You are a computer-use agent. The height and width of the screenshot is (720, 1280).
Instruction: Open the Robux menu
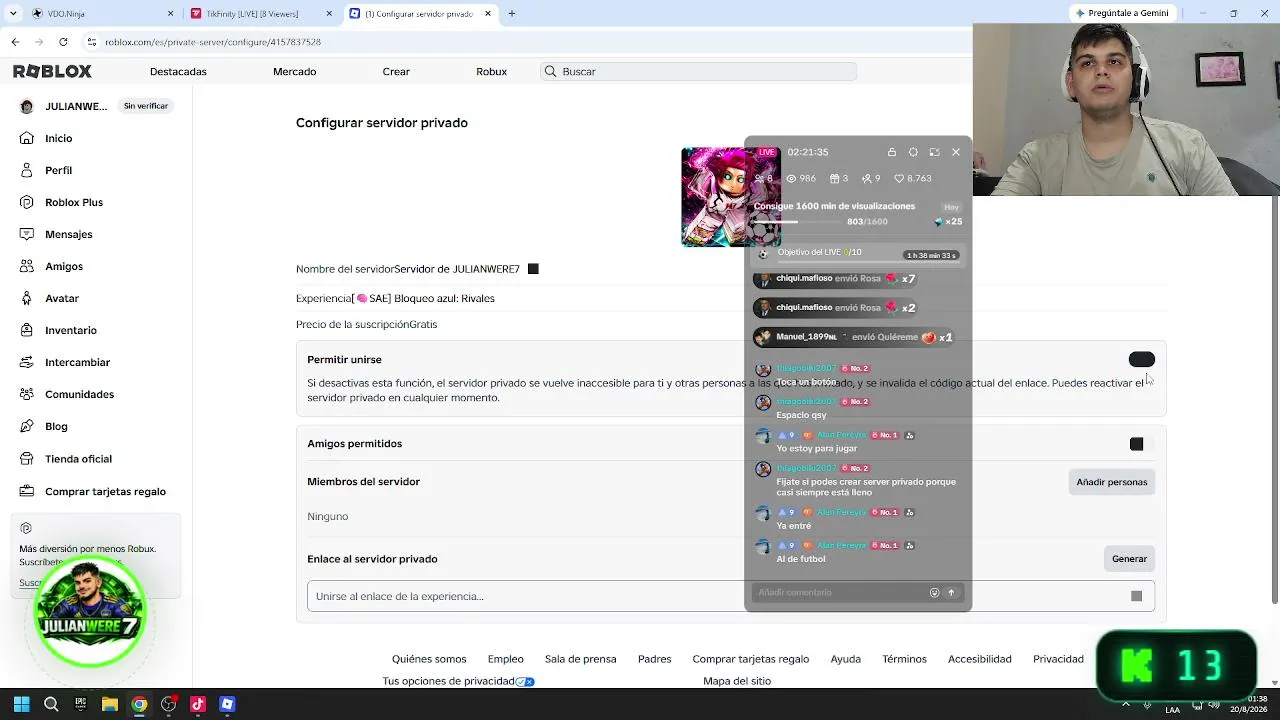pyautogui.click(x=492, y=72)
